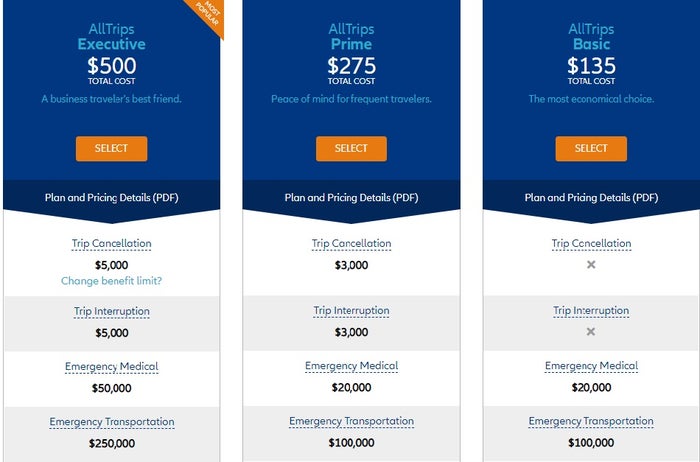Click Emergency Transportation under Executive plan
This screenshot has height=462, width=700.
(112, 422)
